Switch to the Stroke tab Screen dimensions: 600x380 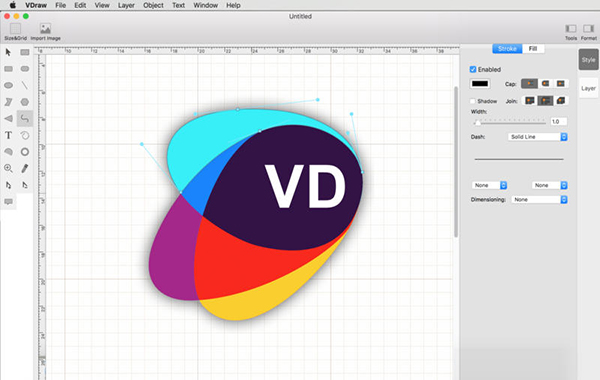coord(507,49)
